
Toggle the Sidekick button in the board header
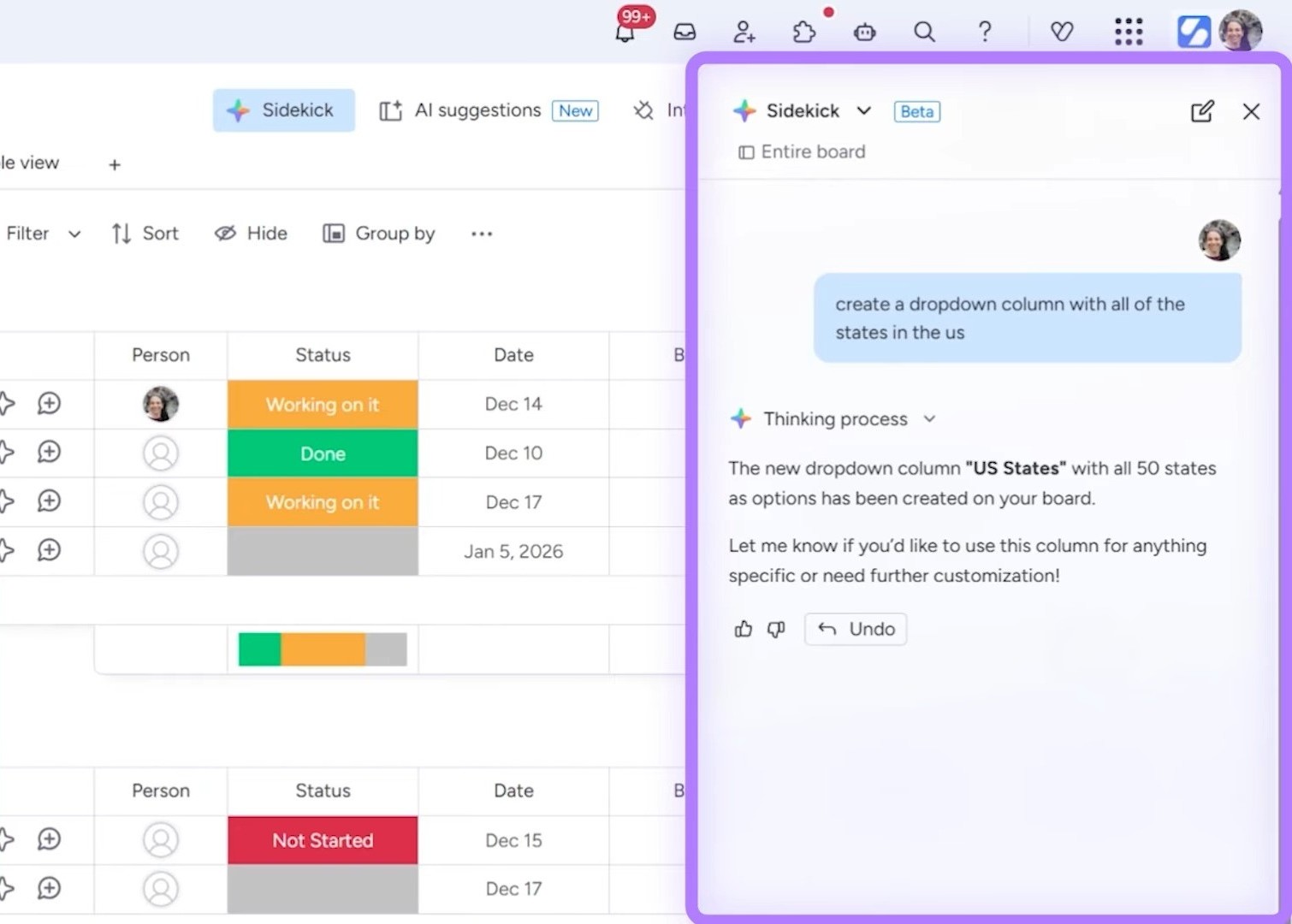283,110
